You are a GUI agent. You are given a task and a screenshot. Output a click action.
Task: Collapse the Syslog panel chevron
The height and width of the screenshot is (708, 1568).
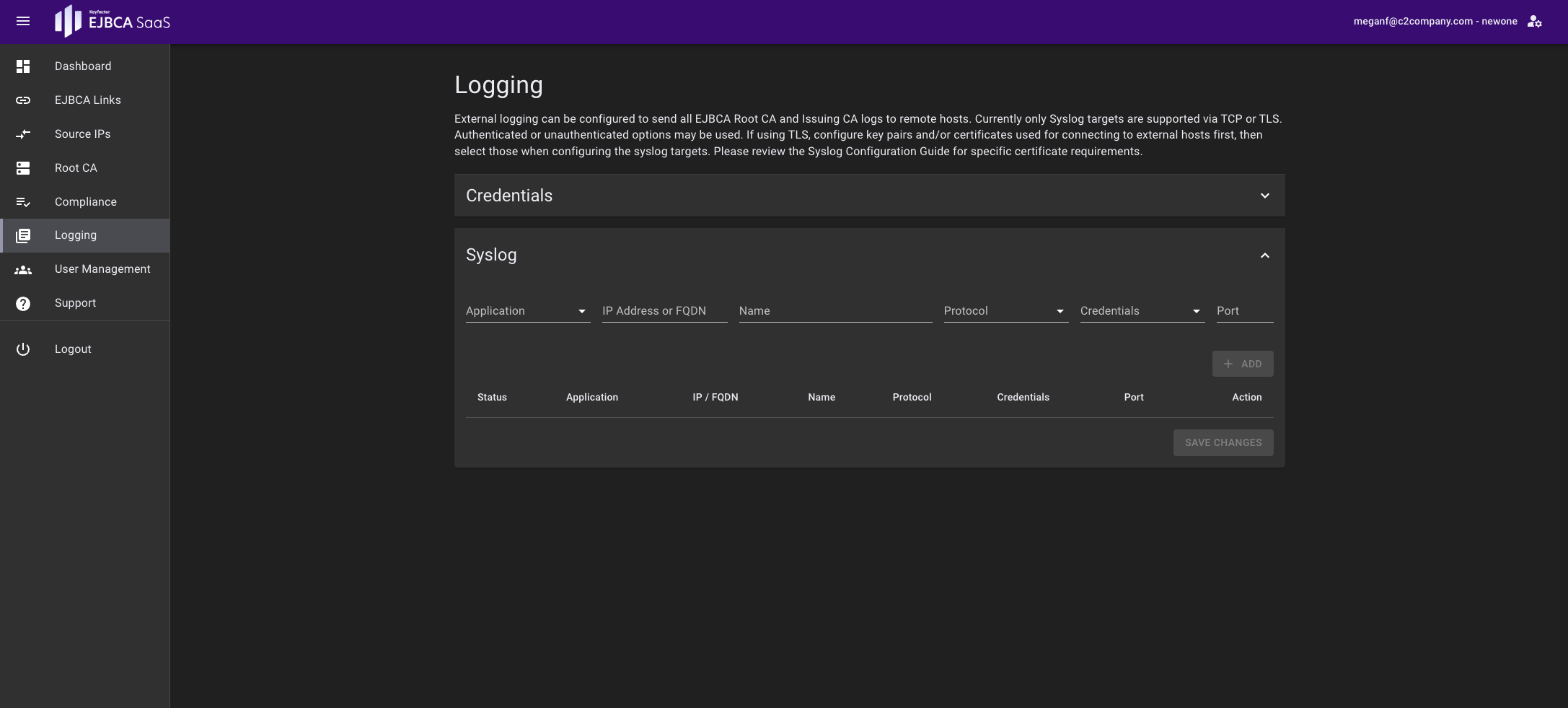pyautogui.click(x=1264, y=255)
